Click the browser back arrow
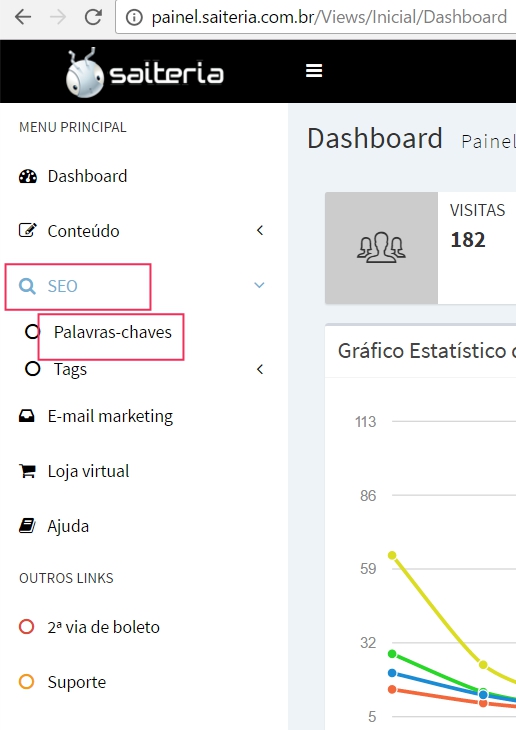This screenshot has height=730, width=516. 22,17
